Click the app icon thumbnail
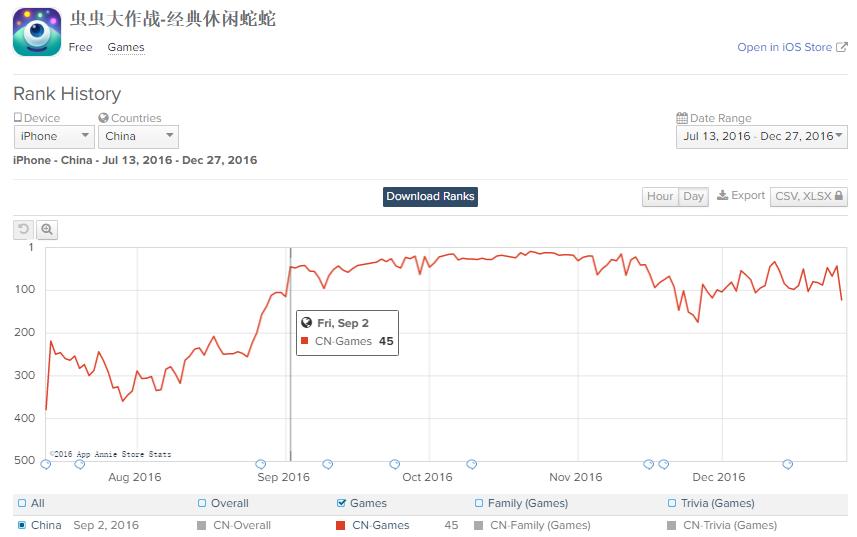The image size is (857, 537). (37, 32)
